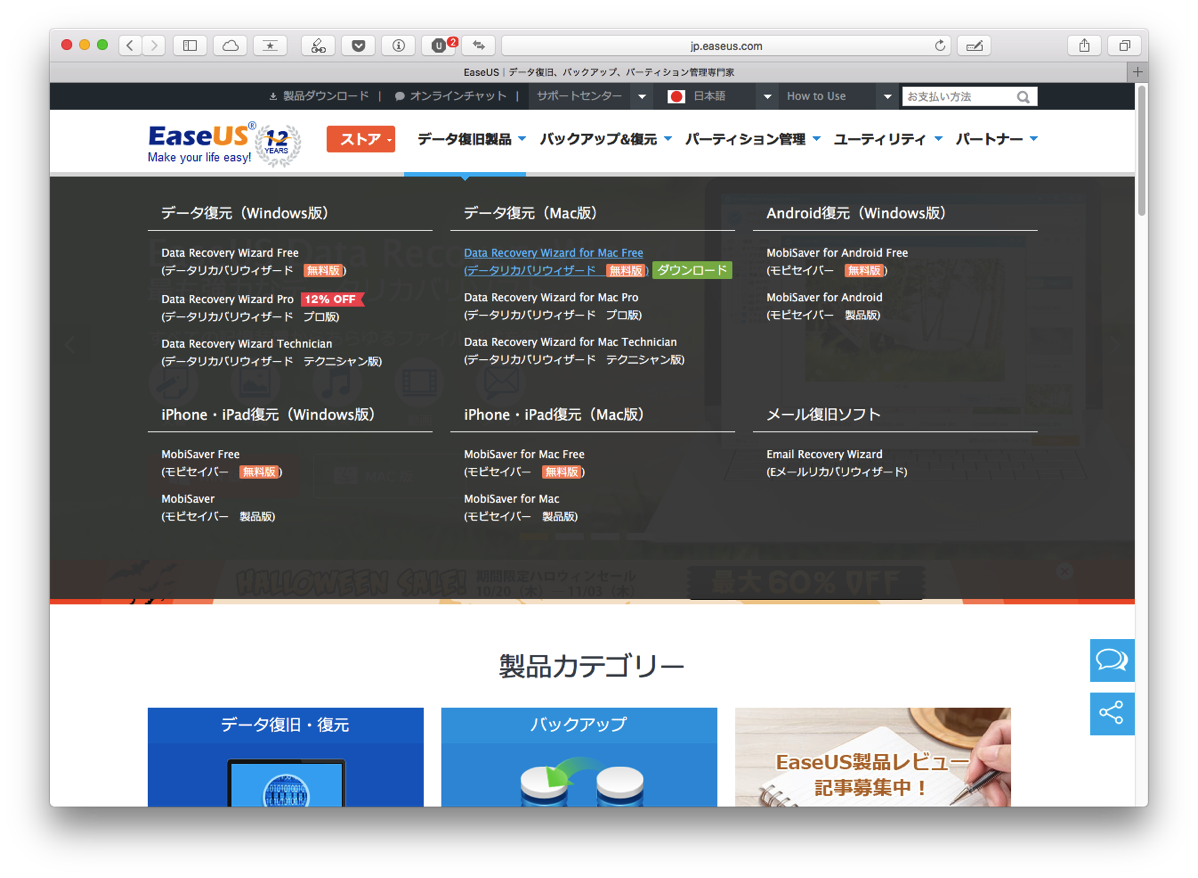The width and height of the screenshot is (1198, 878).
Task: Open the ユーティリティ menu
Action: coord(888,139)
